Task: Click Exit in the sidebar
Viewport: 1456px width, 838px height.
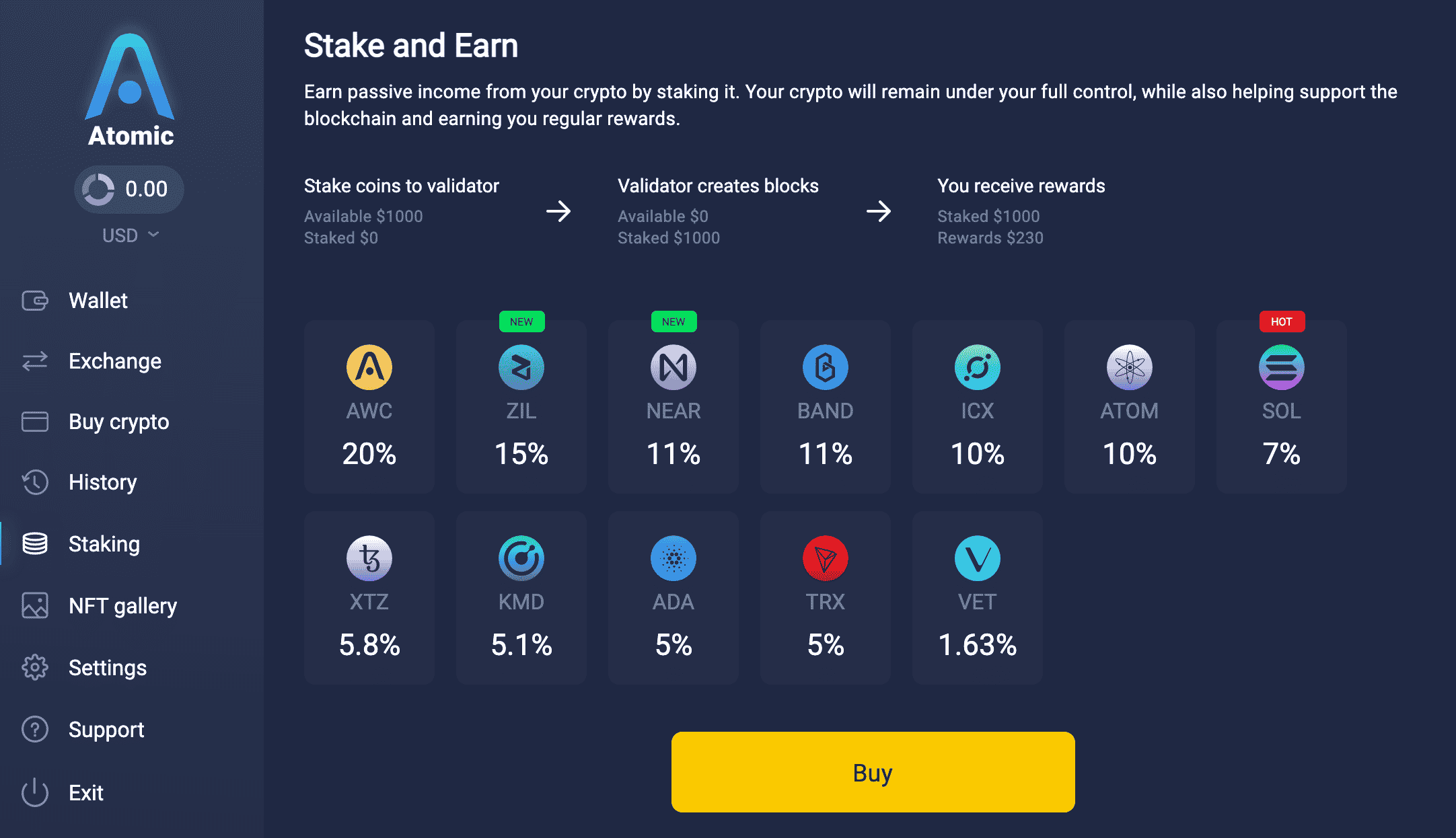Action: [85, 793]
